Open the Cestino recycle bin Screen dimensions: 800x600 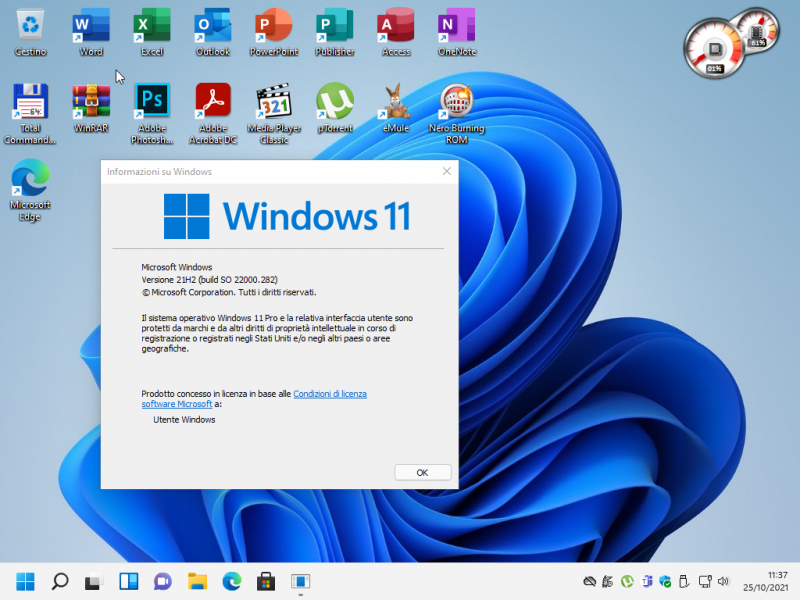point(29,25)
